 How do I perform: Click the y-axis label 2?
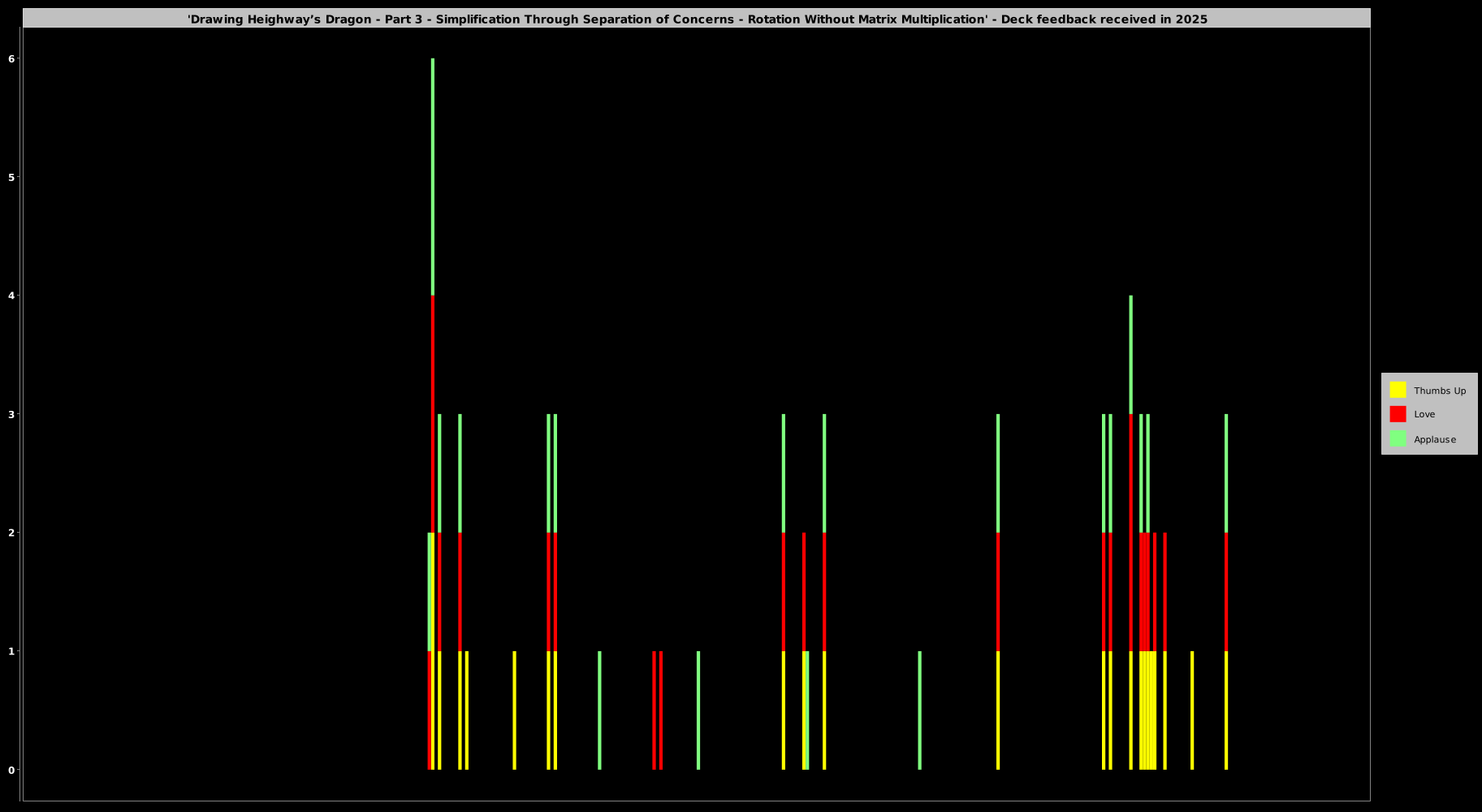tap(12, 533)
